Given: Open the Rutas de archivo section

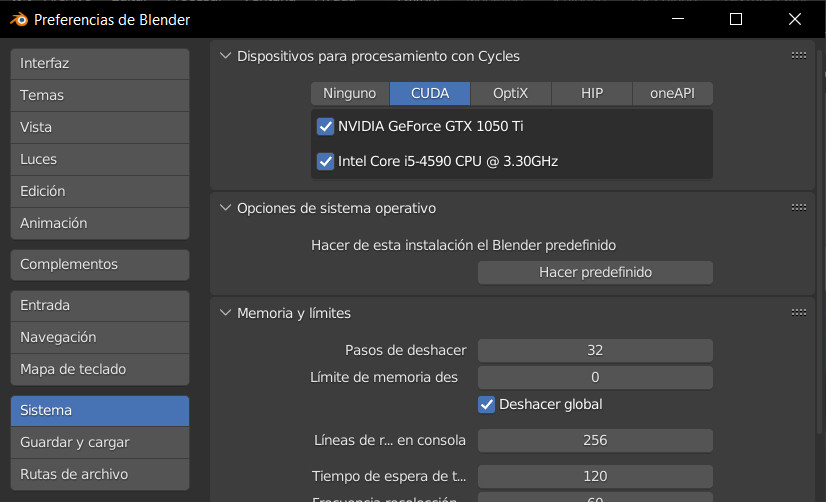Looking at the screenshot, I should [x=100, y=475].
